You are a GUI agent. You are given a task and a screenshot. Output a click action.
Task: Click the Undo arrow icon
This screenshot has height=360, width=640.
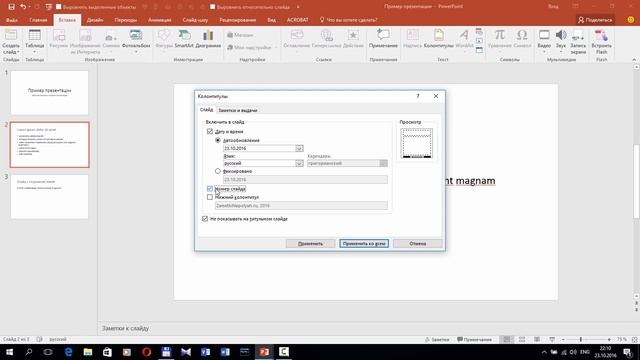coord(23,7)
